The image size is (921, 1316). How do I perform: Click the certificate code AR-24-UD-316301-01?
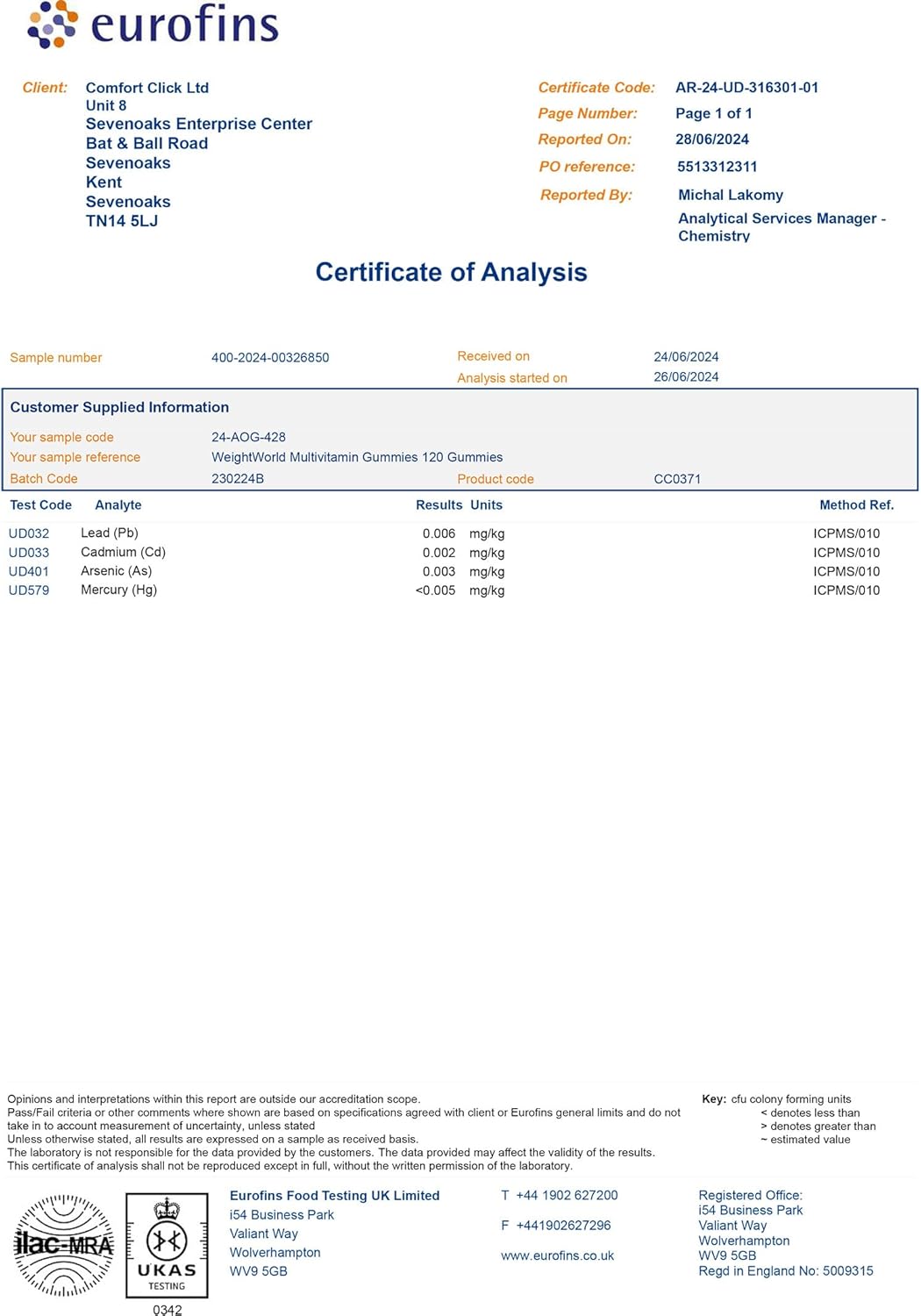[746, 88]
